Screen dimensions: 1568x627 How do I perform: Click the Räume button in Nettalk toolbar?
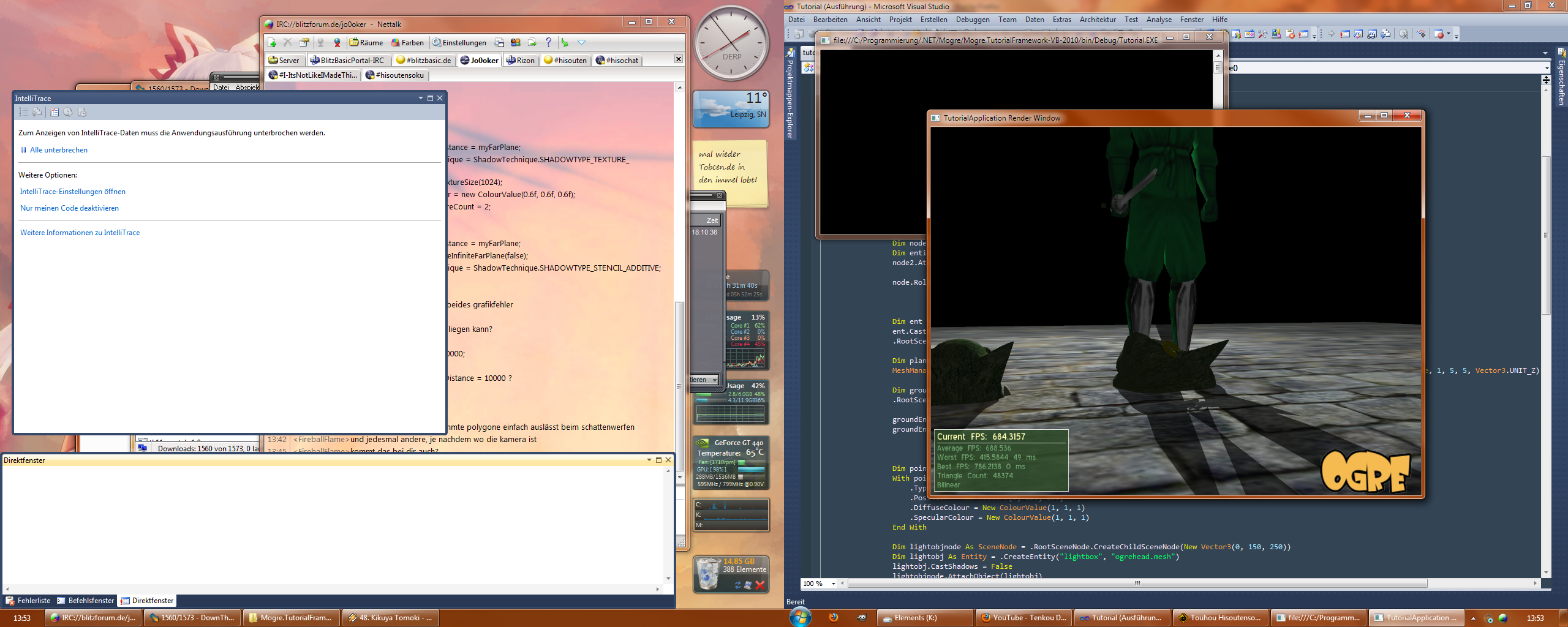[366, 43]
